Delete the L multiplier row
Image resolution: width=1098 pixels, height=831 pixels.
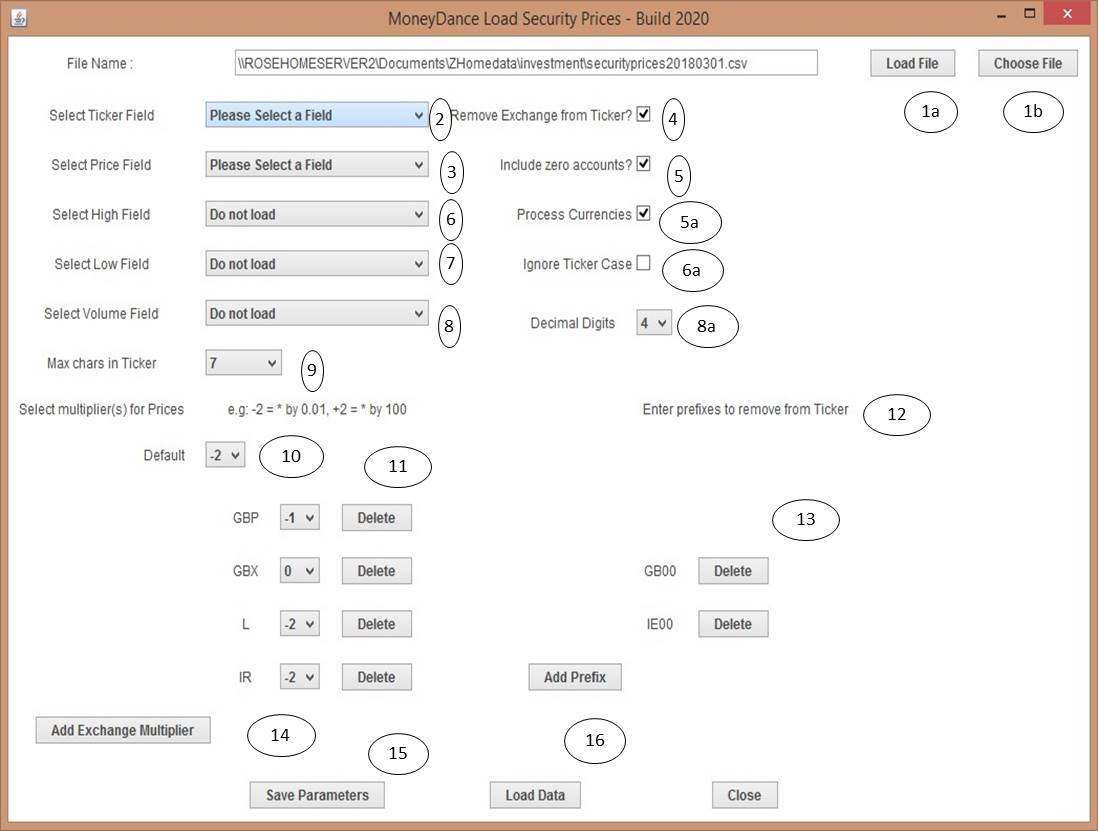[377, 624]
